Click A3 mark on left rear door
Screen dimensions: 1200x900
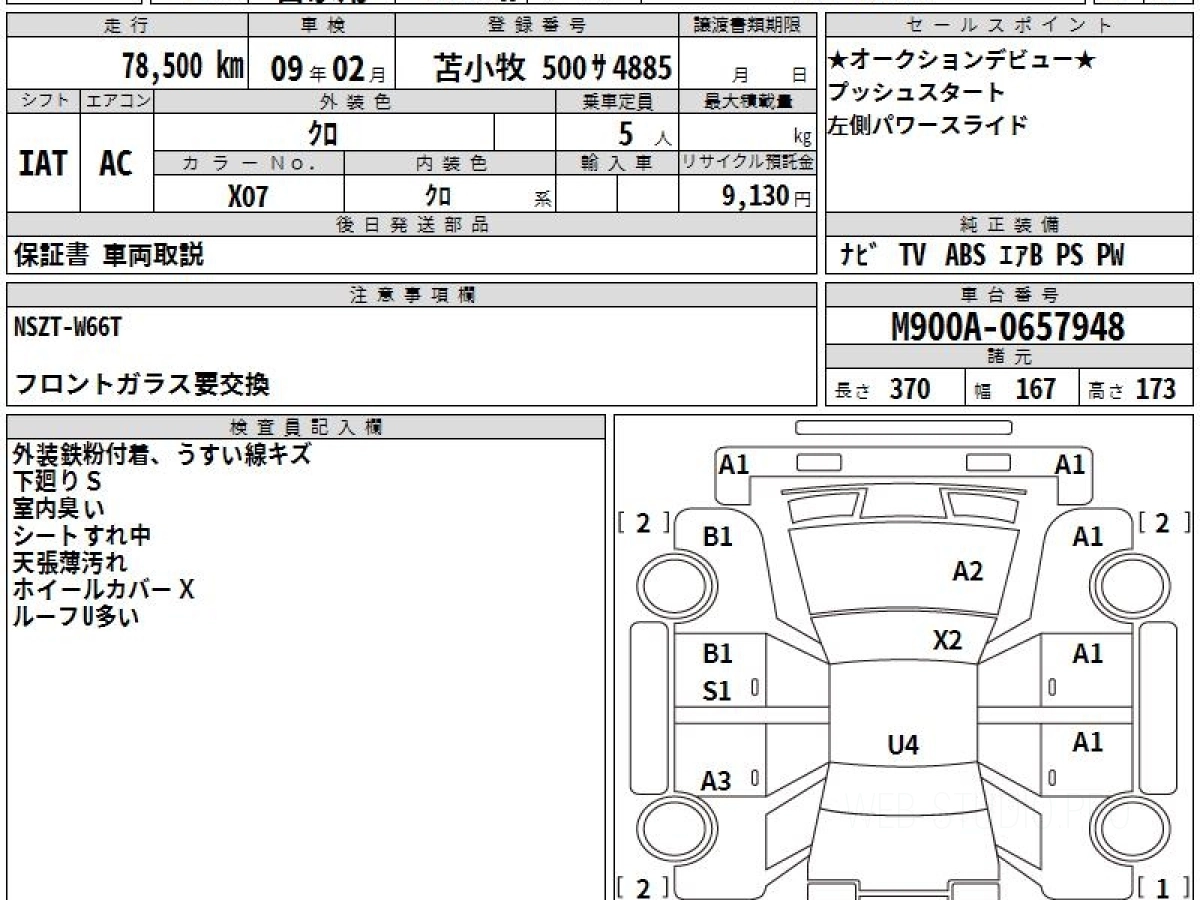tap(715, 781)
